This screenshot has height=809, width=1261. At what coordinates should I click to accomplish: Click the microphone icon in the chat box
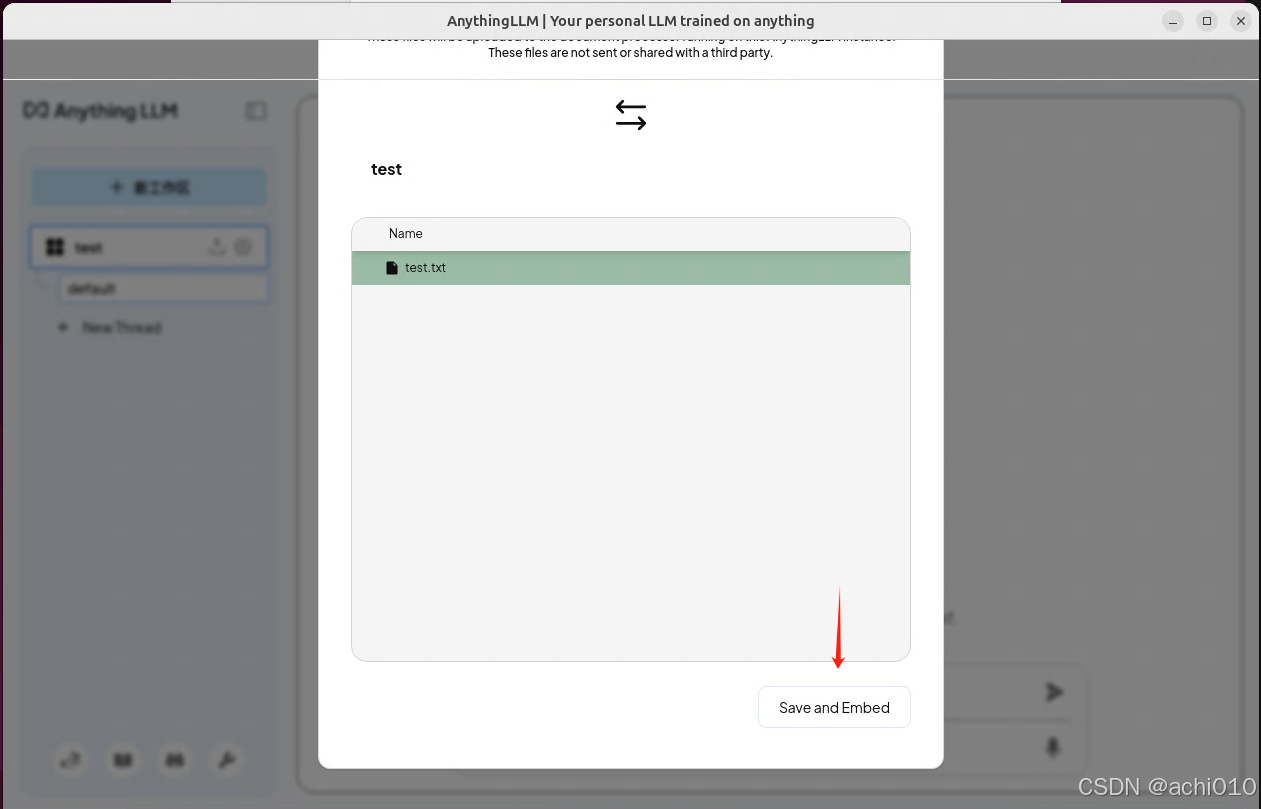click(x=1054, y=746)
